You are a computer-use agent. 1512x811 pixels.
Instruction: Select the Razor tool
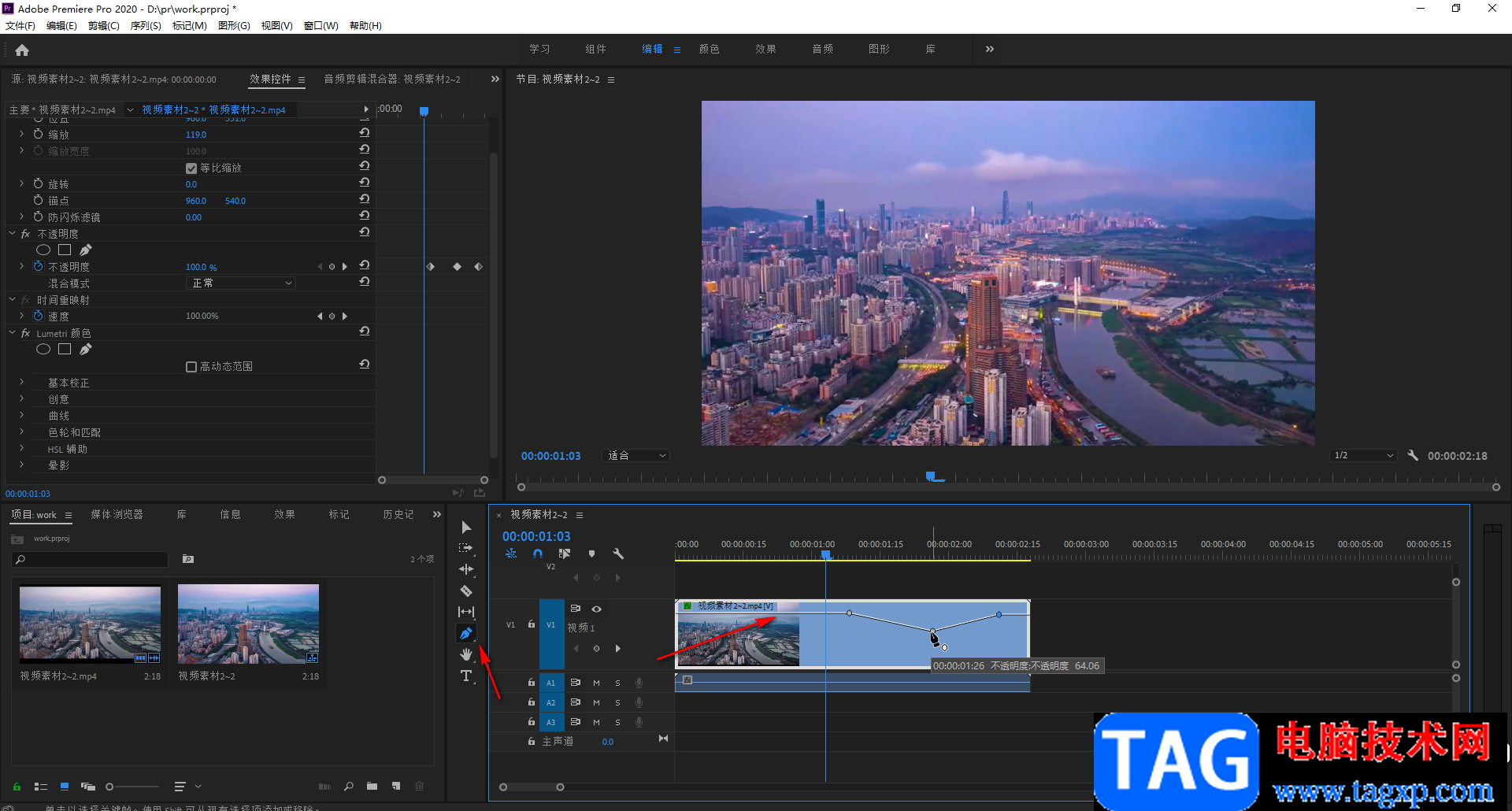coord(465,591)
